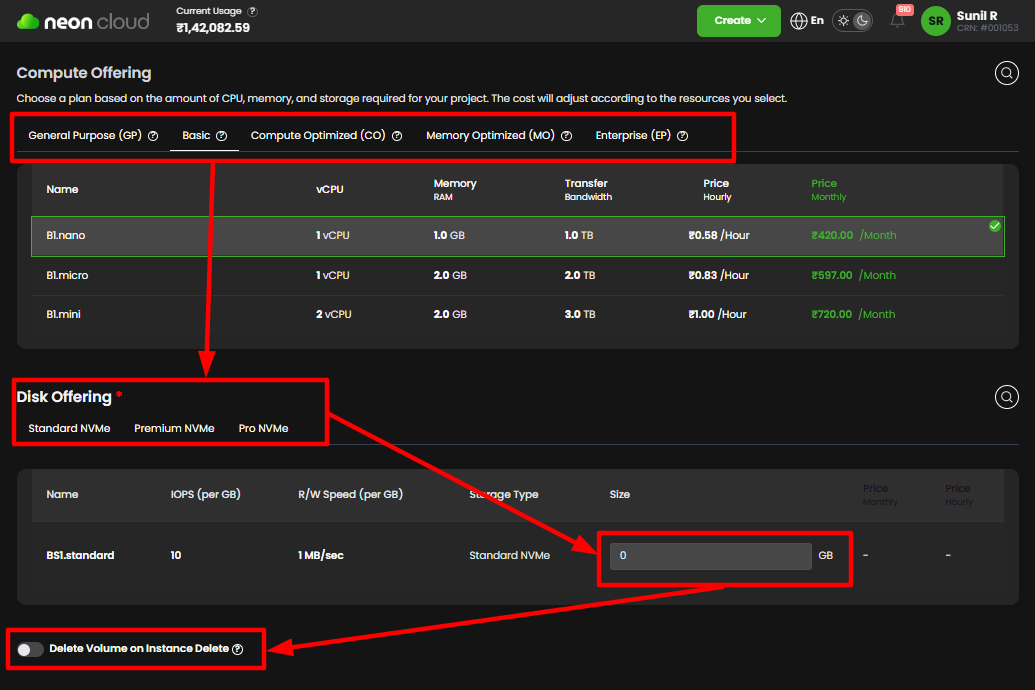This screenshot has height=690, width=1035.
Task: Switch the light/dark theme toggle
Action: [853, 21]
